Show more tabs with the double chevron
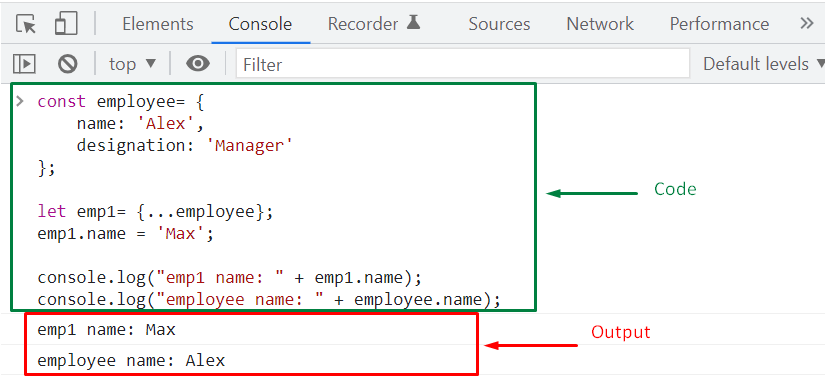This screenshot has height=383, width=825. tap(807, 23)
